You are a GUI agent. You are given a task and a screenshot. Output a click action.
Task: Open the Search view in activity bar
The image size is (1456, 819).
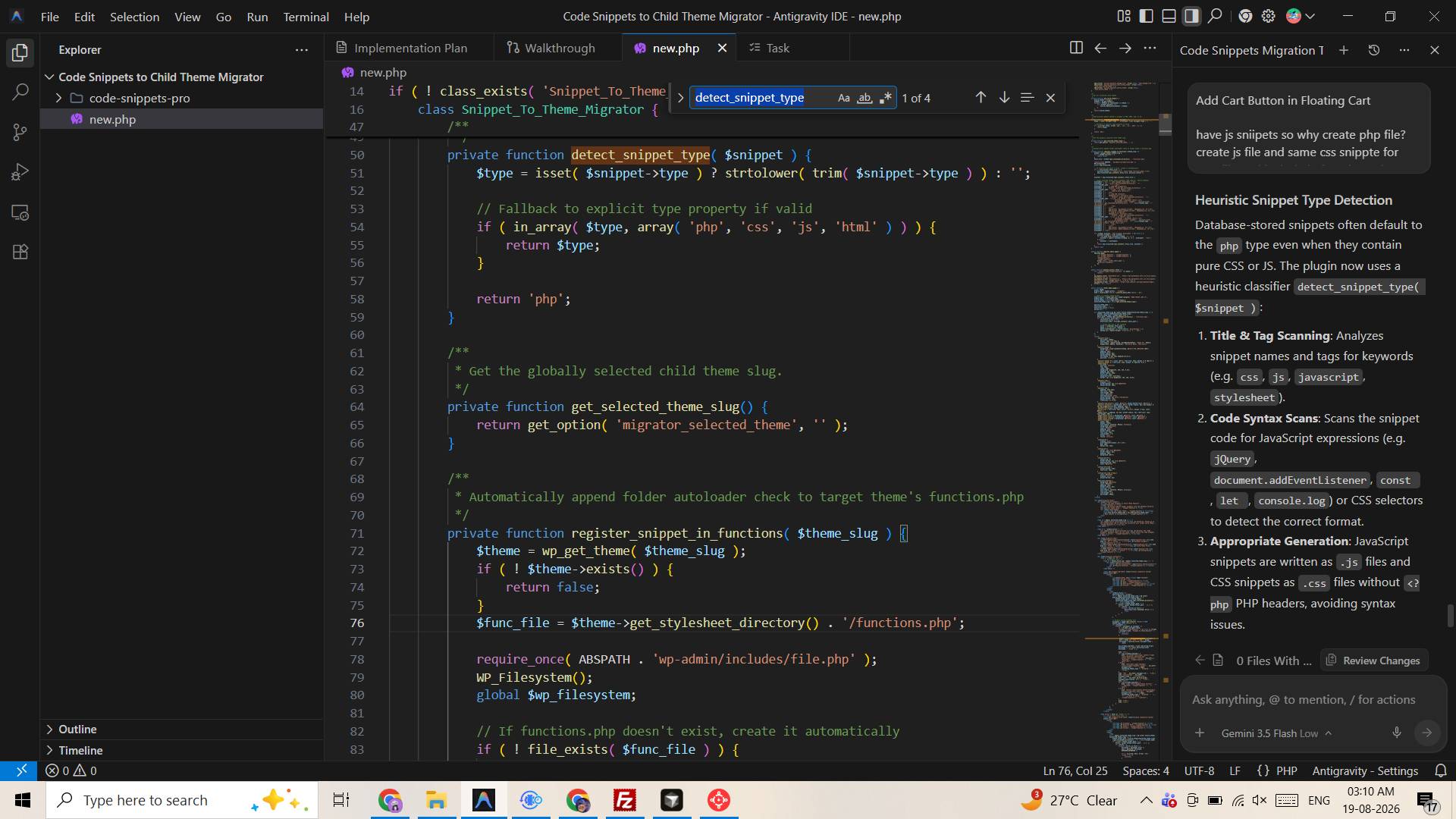click(20, 93)
